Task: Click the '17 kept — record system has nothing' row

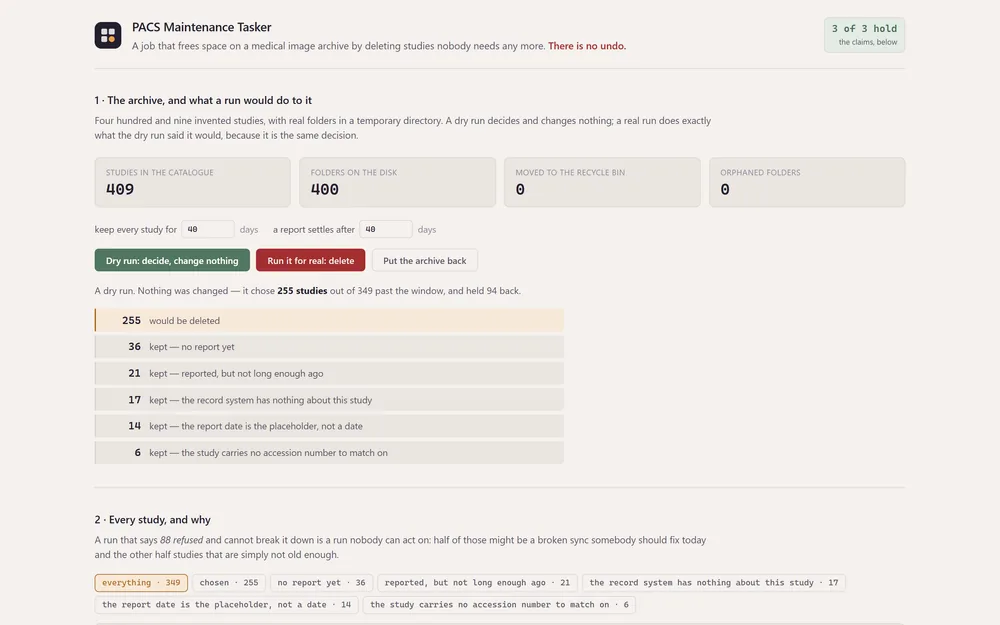Action: tap(329, 400)
